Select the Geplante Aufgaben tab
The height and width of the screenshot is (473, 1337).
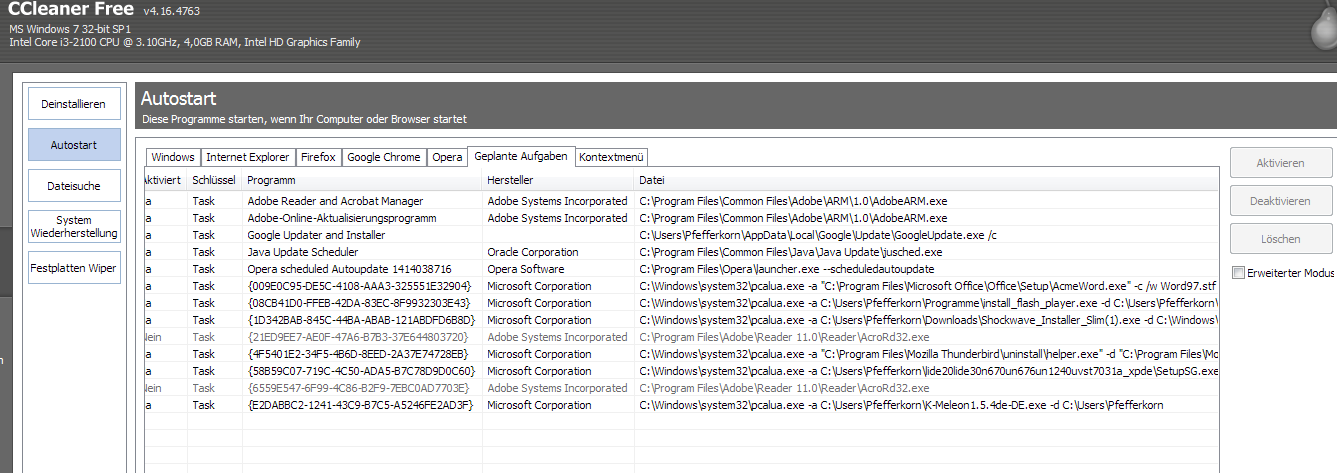521,156
